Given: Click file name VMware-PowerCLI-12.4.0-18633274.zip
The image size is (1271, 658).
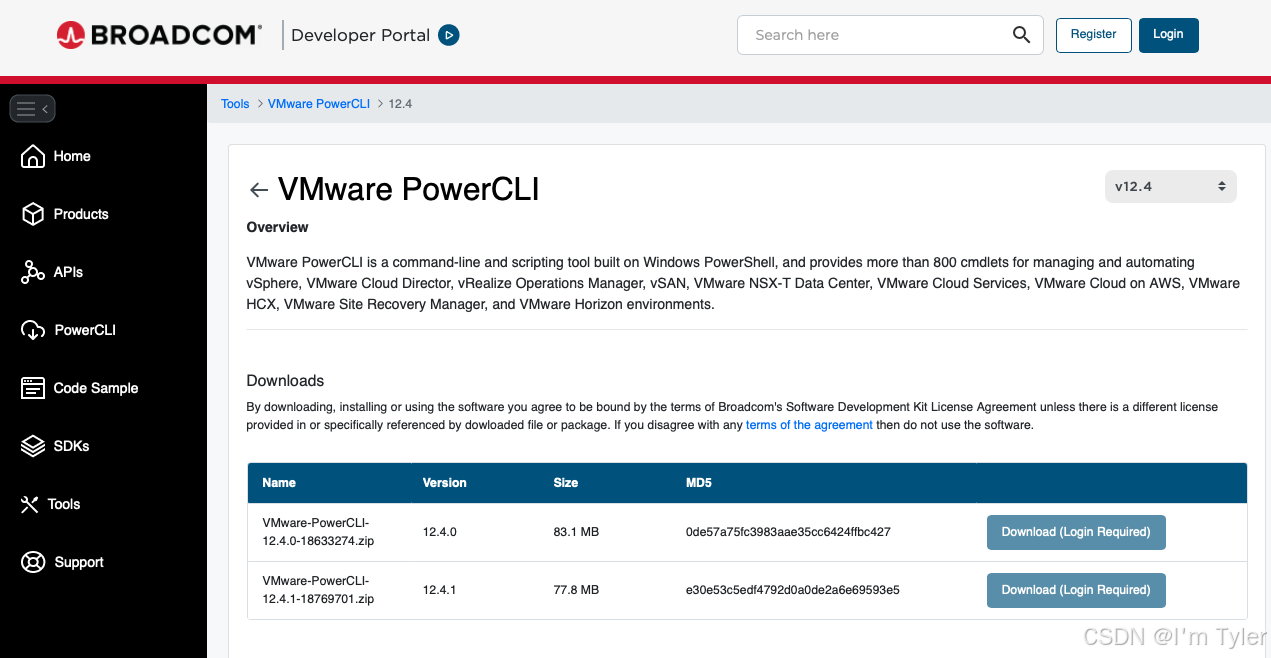Looking at the screenshot, I should (x=318, y=532).
